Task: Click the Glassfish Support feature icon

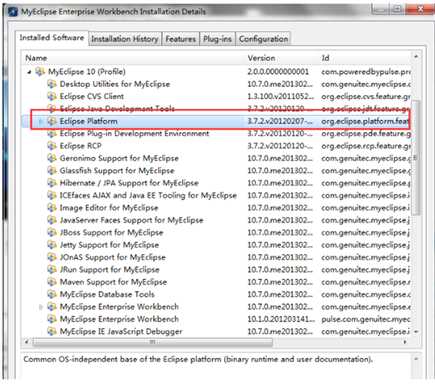Action: pos(52,171)
